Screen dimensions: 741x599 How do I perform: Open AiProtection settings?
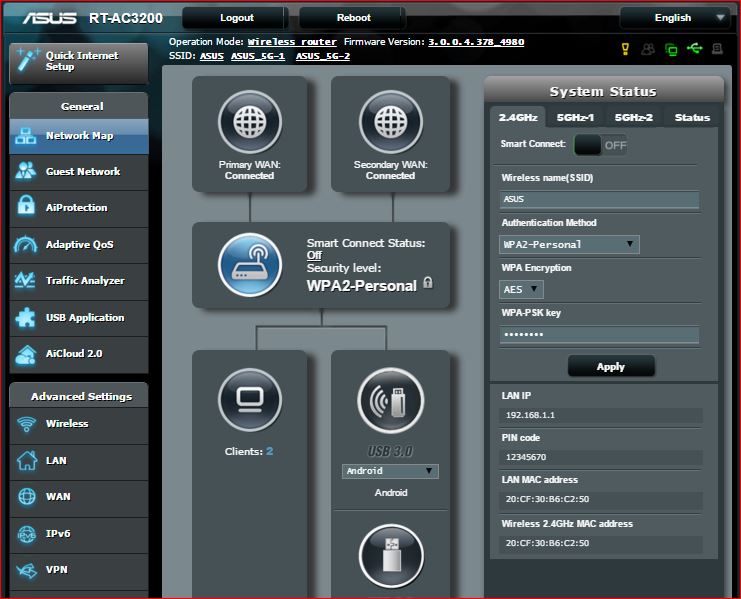[x=78, y=208]
